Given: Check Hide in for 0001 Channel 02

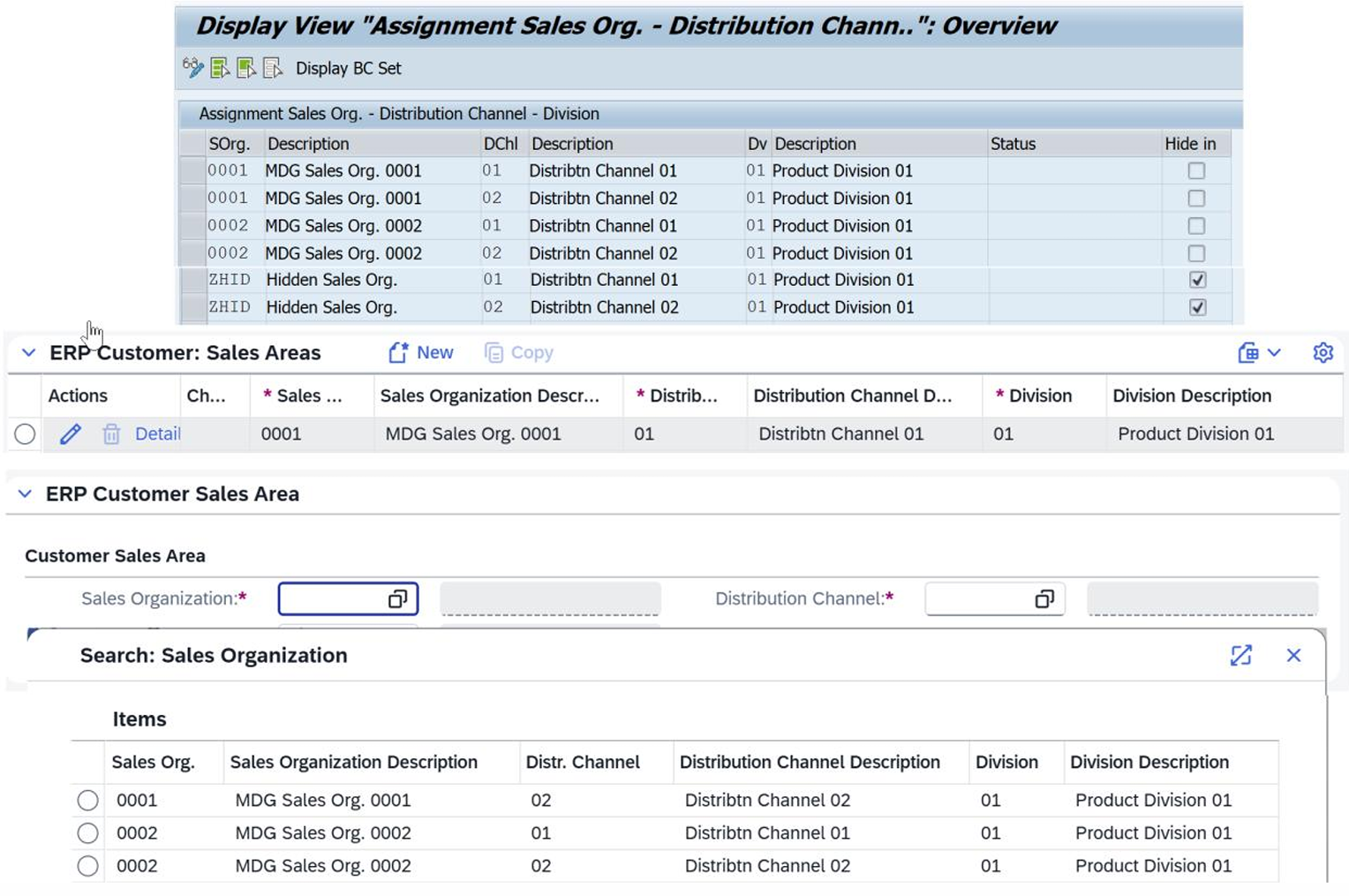Looking at the screenshot, I should tap(1196, 199).
